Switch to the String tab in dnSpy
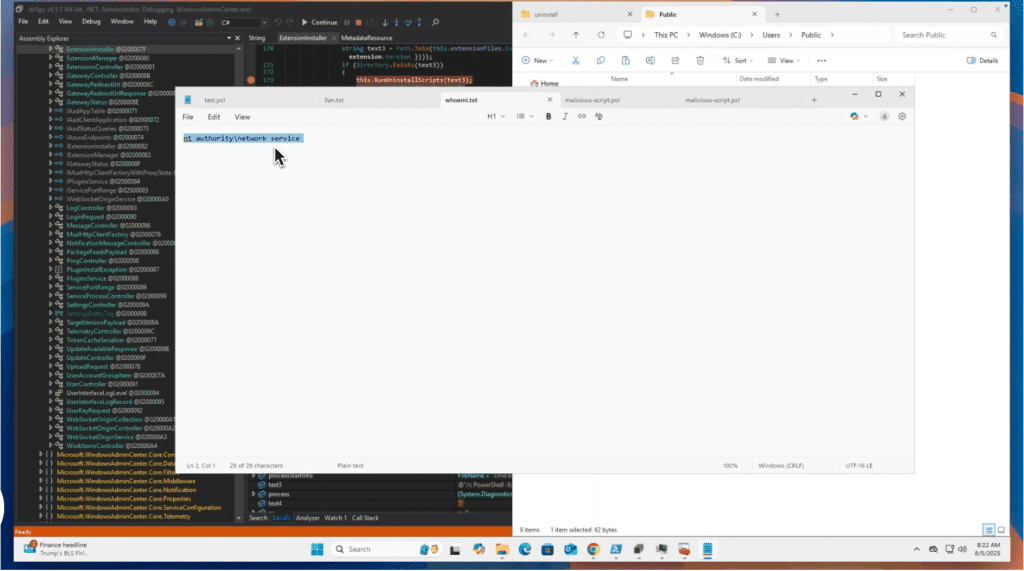1024x571 pixels. pyautogui.click(x=257, y=38)
